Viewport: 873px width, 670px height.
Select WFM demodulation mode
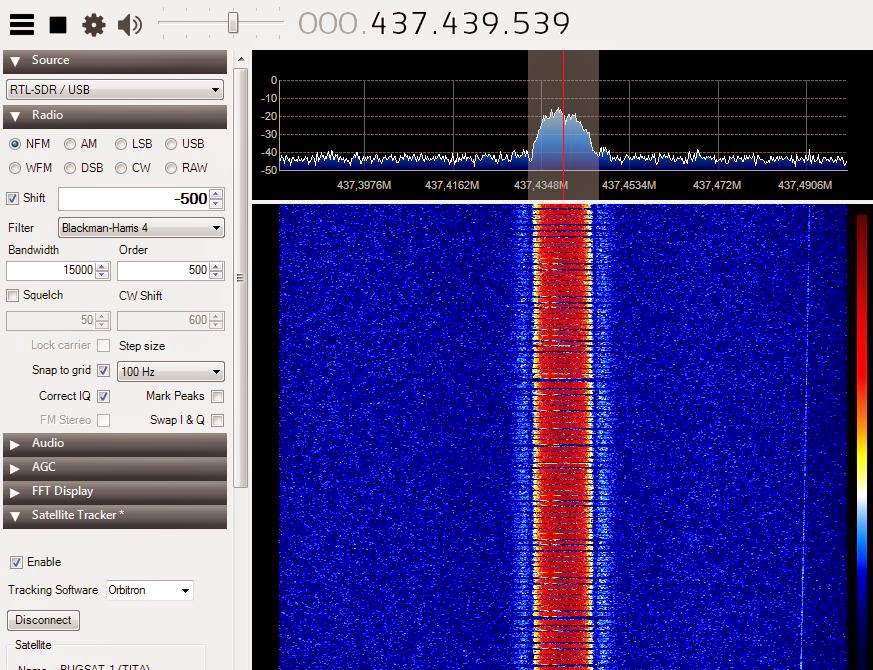click(x=15, y=168)
